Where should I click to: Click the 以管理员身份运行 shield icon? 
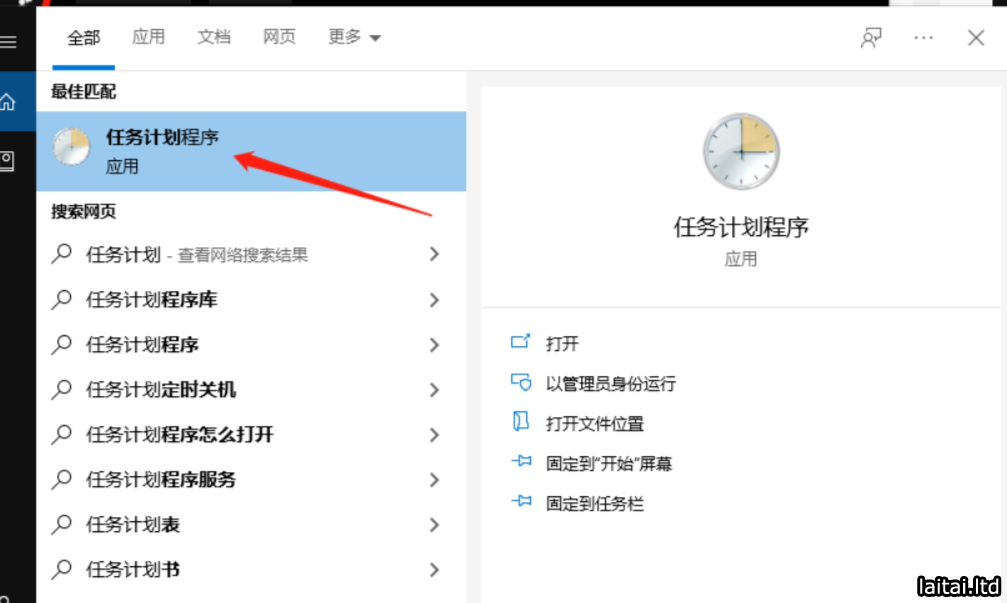click(x=520, y=382)
